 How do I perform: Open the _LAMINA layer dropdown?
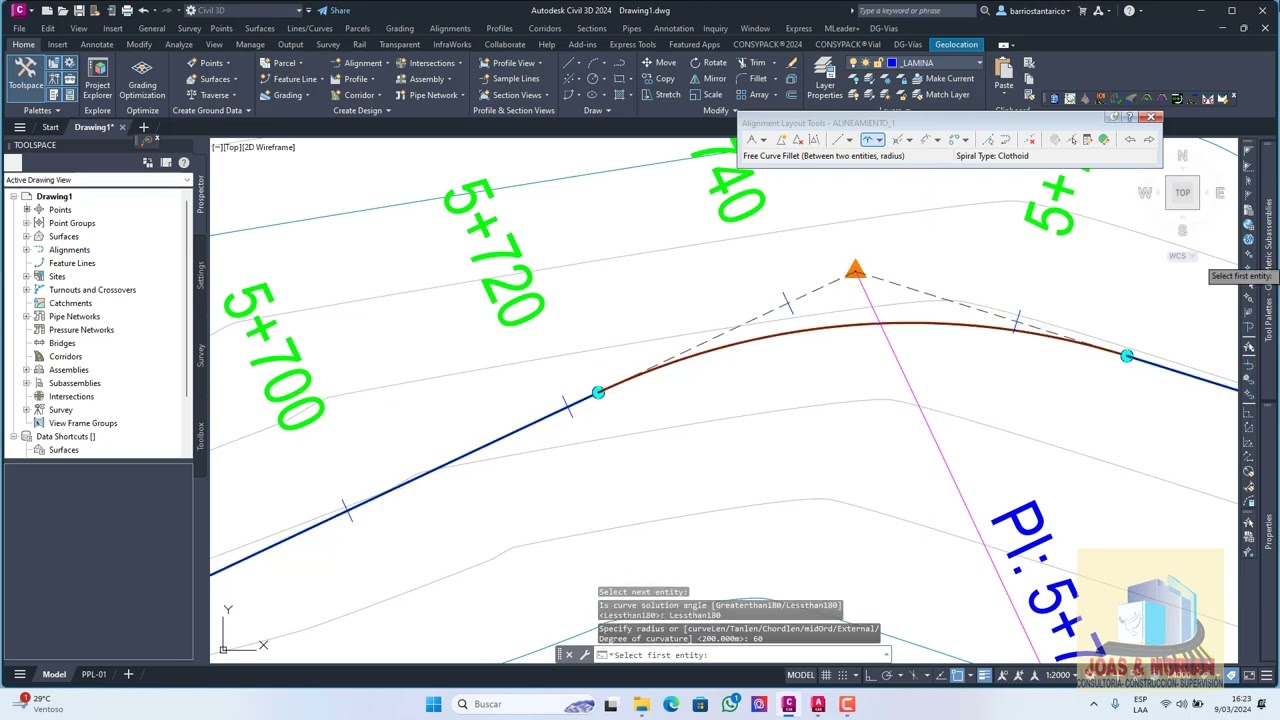point(979,63)
